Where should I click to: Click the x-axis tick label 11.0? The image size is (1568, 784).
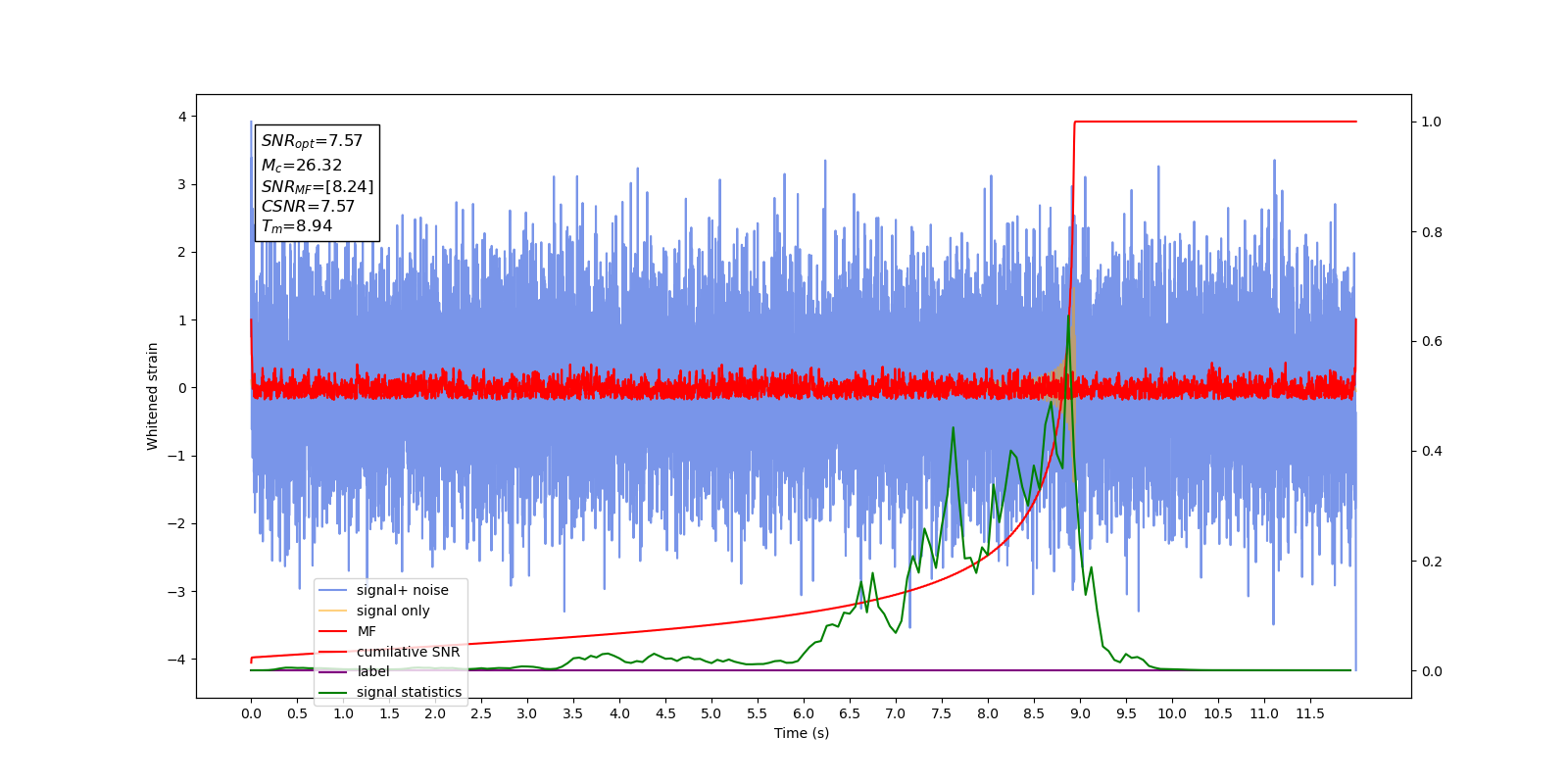tap(1264, 713)
